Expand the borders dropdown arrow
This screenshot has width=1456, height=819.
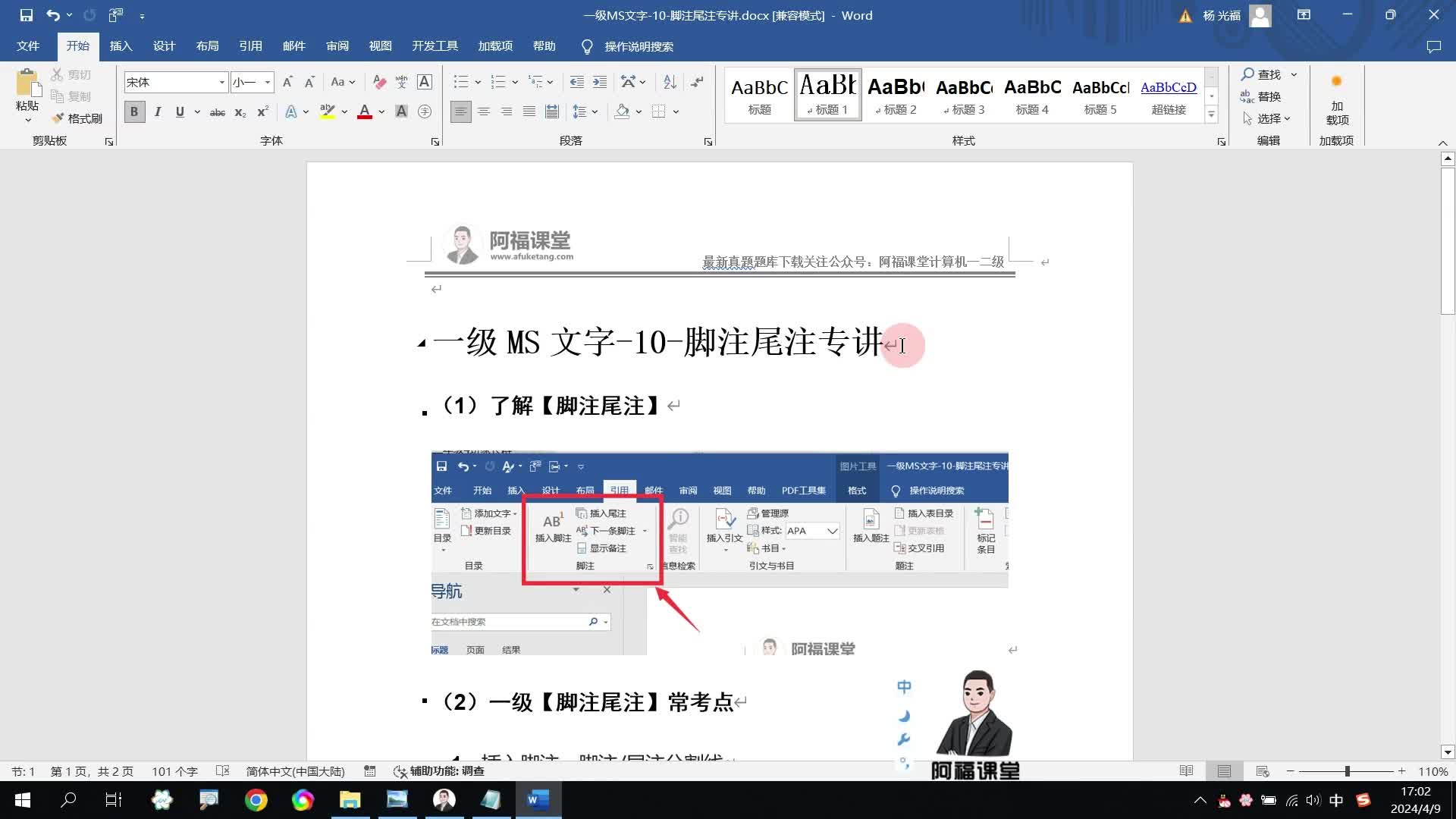pyautogui.click(x=676, y=111)
